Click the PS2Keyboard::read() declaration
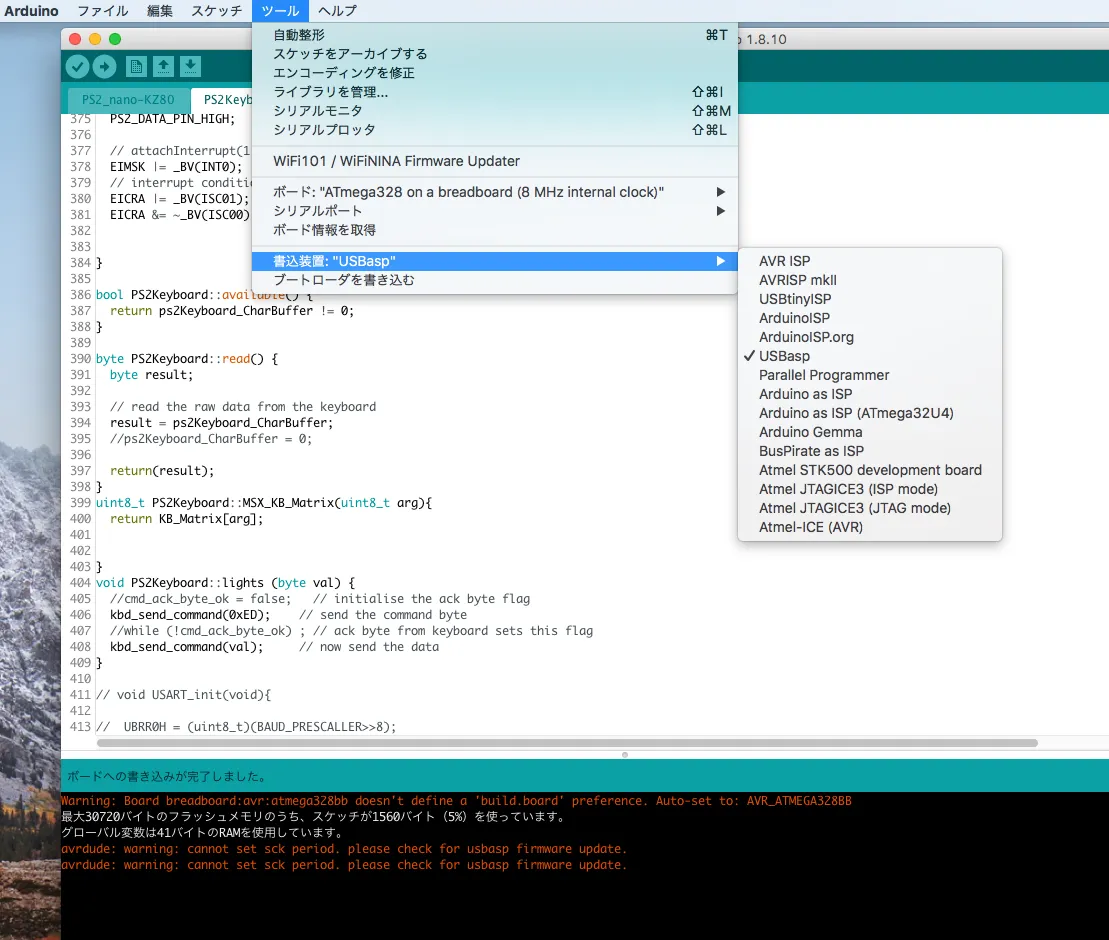This screenshot has width=1109, height=940. click(x=187, y=359)
